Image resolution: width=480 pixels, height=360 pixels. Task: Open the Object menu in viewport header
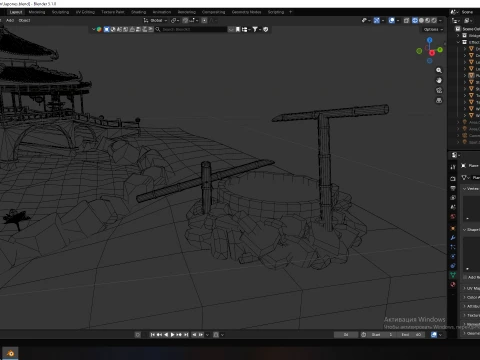(24, 20)
